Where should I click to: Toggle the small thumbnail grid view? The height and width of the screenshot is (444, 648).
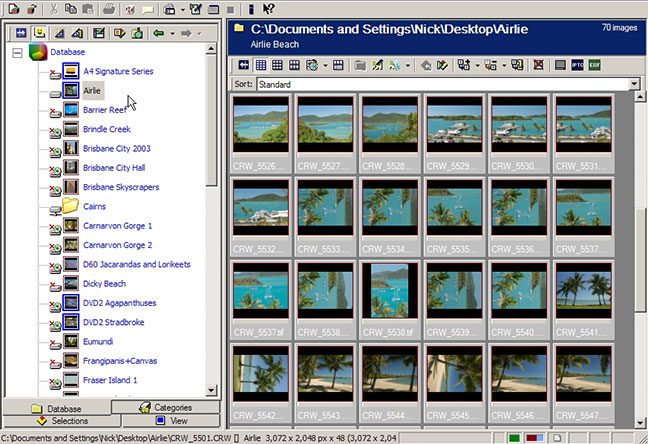(260, 65)
